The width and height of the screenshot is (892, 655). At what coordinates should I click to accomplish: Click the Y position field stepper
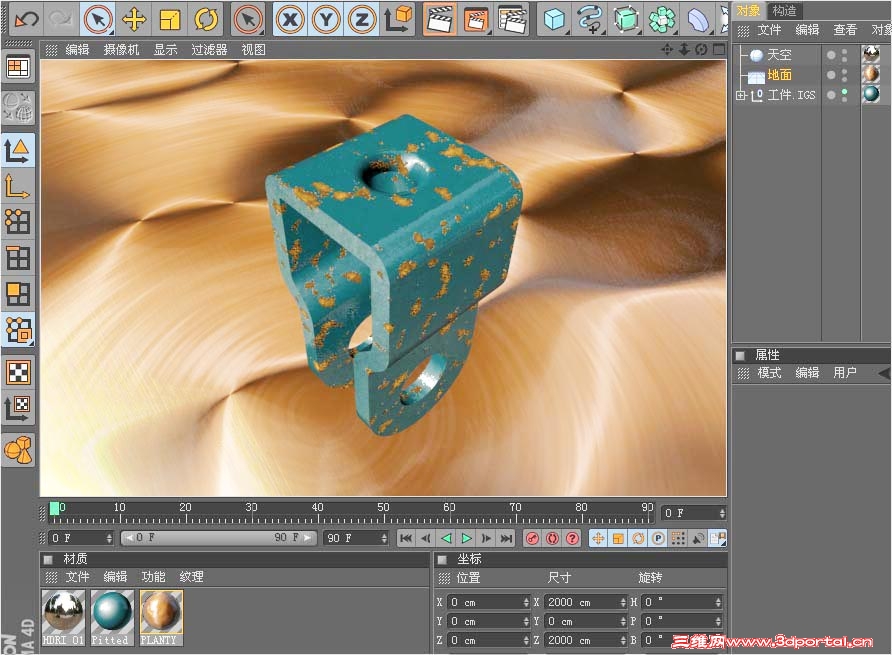pos(526,621)
